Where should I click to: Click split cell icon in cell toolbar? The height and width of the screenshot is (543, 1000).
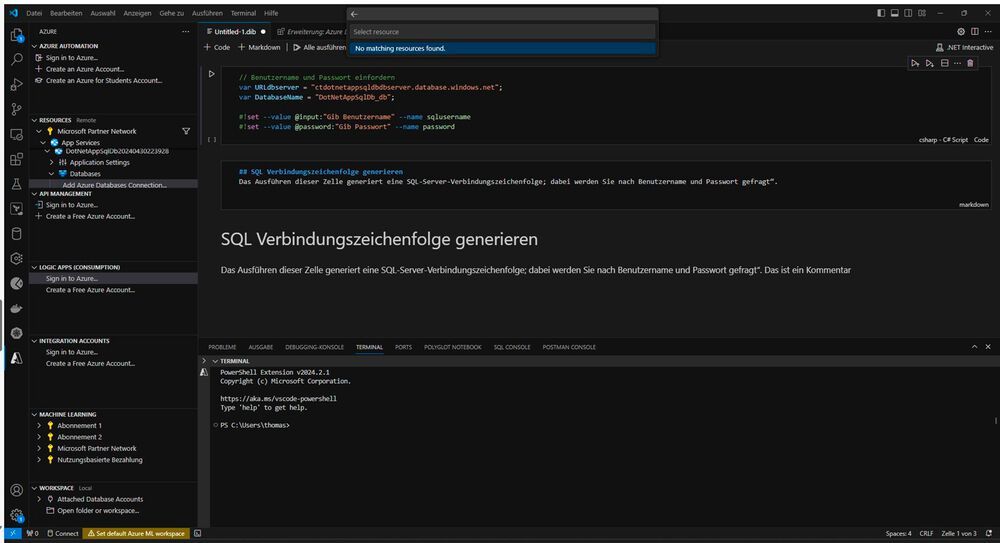pyautogui.click(x=944, y=63)
